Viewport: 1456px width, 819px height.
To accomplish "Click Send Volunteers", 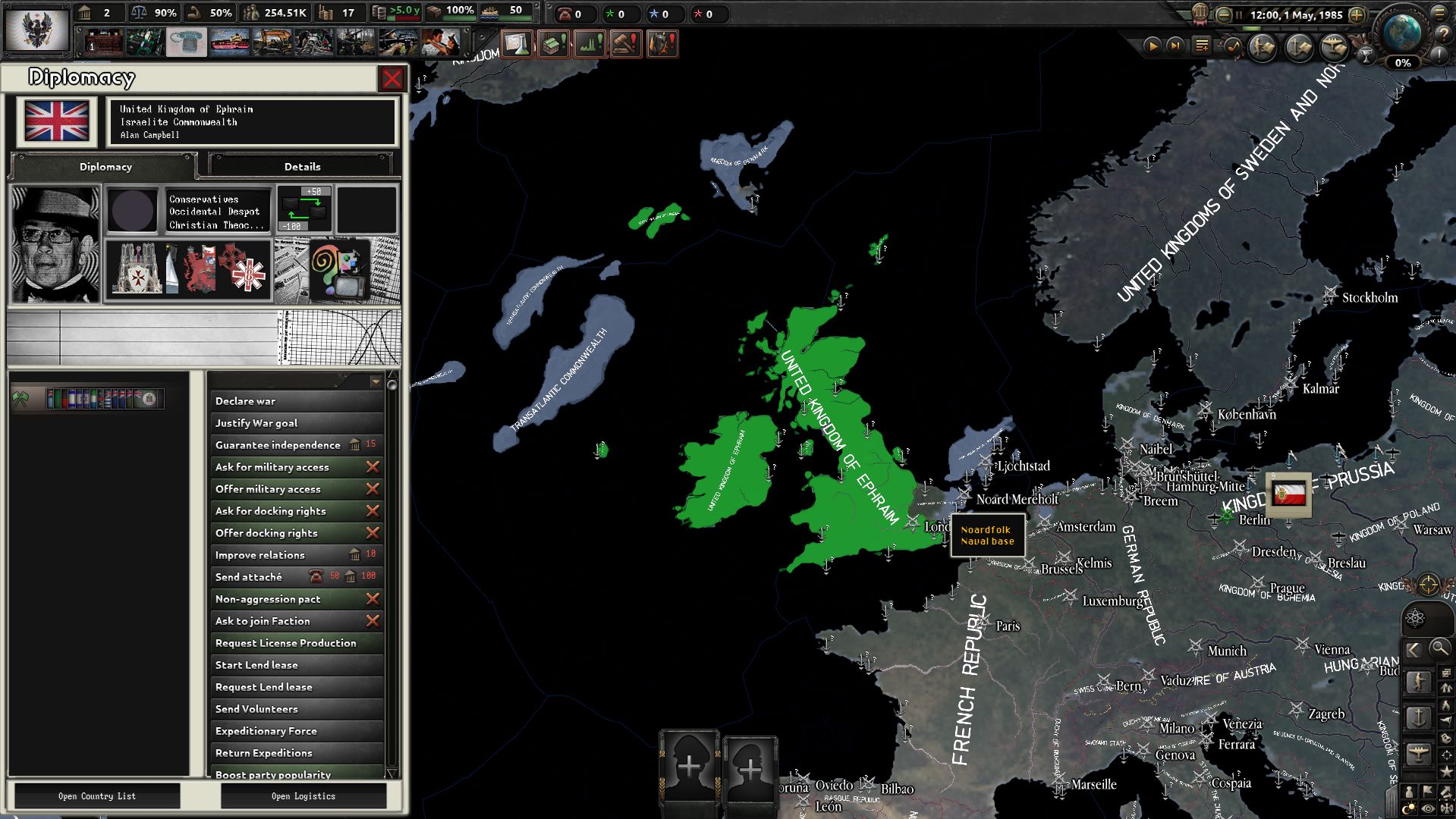I will [x=297, y=709].
